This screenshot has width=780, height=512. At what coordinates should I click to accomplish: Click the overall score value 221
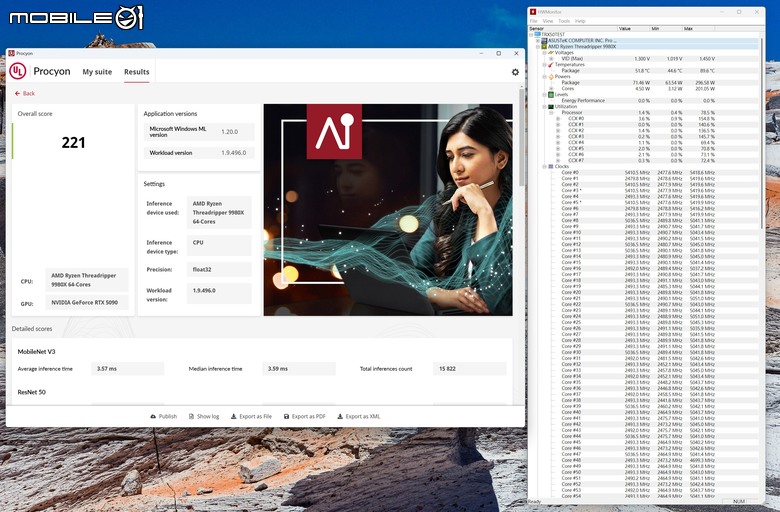click(x=74, y=143)
